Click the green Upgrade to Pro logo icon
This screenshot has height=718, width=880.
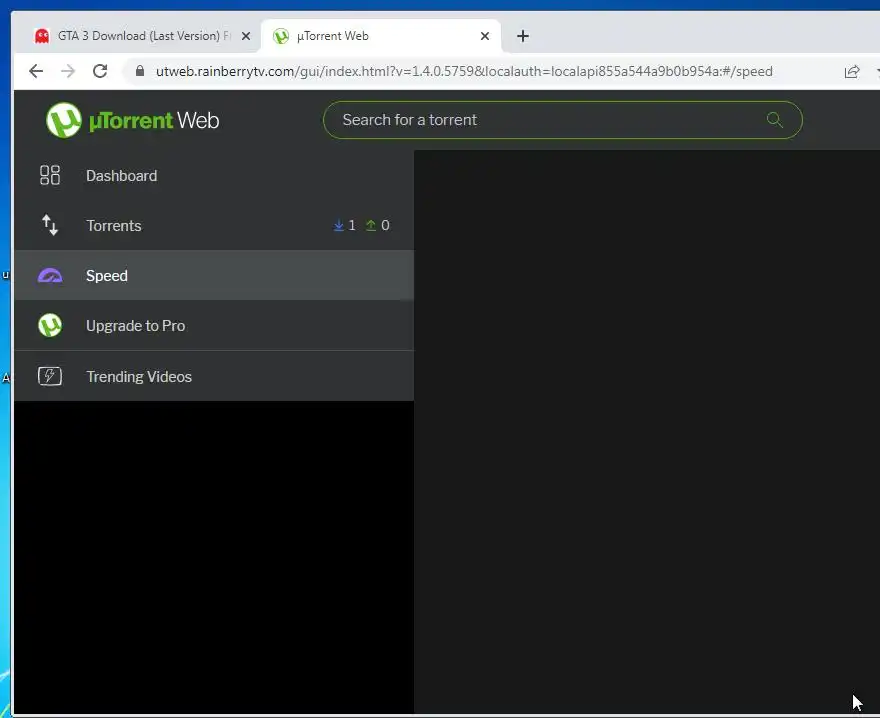click(x=50, y=326)
